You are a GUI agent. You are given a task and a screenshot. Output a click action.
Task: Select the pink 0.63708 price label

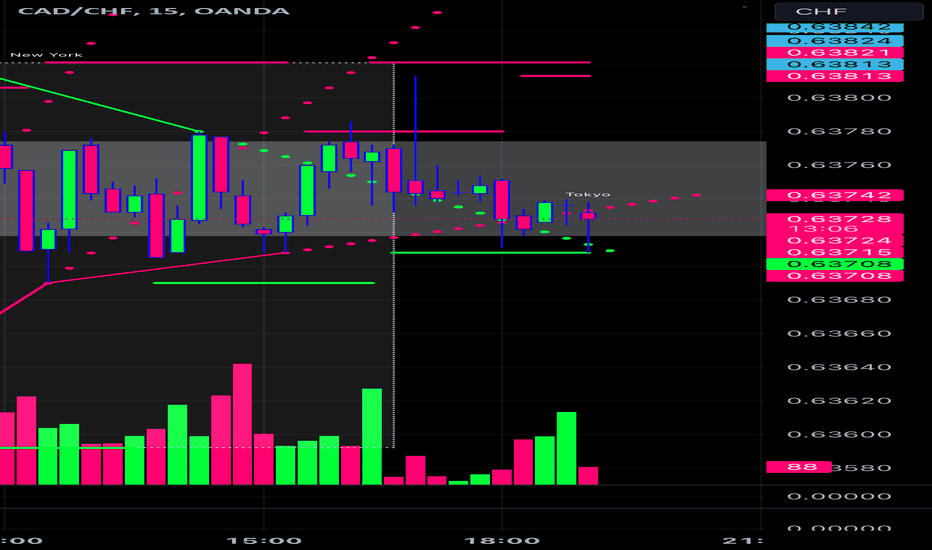(835, 276)
